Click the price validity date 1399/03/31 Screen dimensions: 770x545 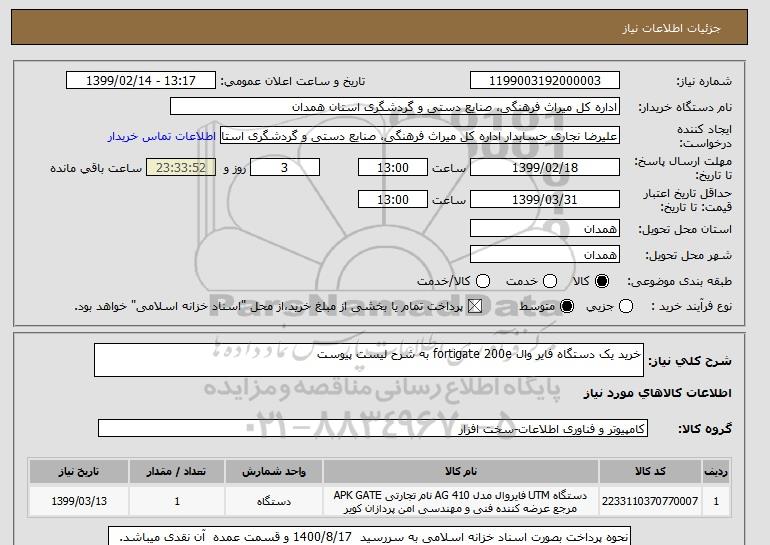(x=545, y=199)
